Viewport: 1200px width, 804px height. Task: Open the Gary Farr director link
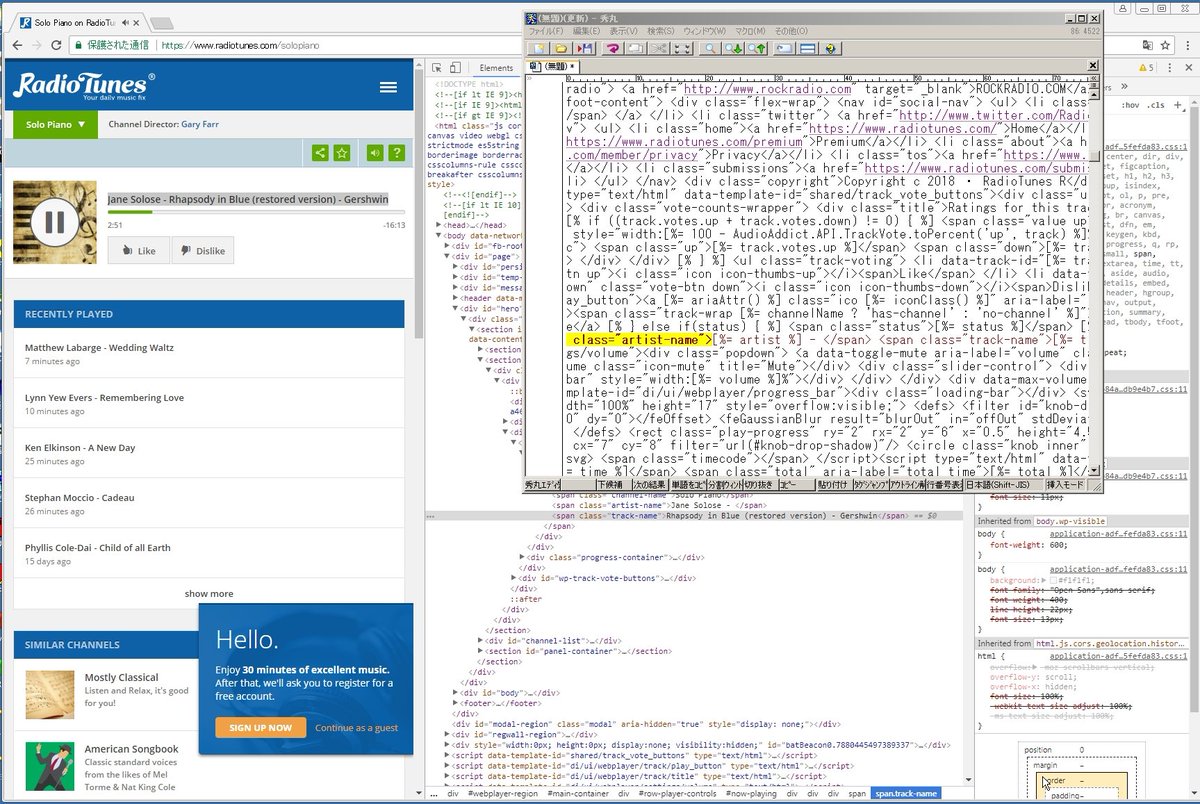pos(202,125)
